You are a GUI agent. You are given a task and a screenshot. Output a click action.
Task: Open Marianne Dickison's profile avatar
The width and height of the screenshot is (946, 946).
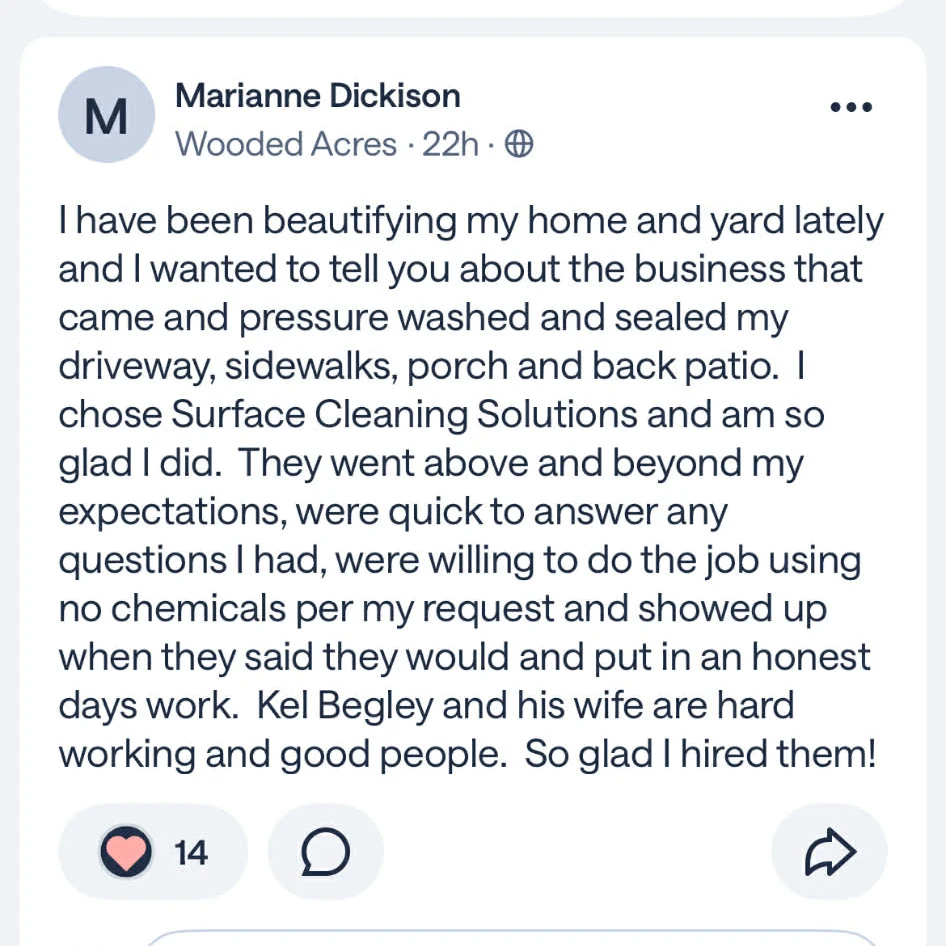pyautogui.click(x=106, y=115)
